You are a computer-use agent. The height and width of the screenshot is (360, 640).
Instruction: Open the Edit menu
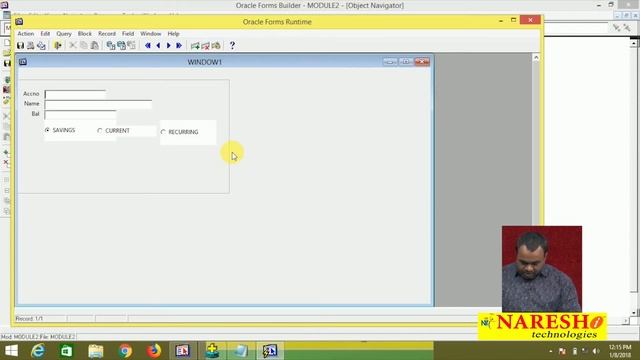[x=45, y=33]
